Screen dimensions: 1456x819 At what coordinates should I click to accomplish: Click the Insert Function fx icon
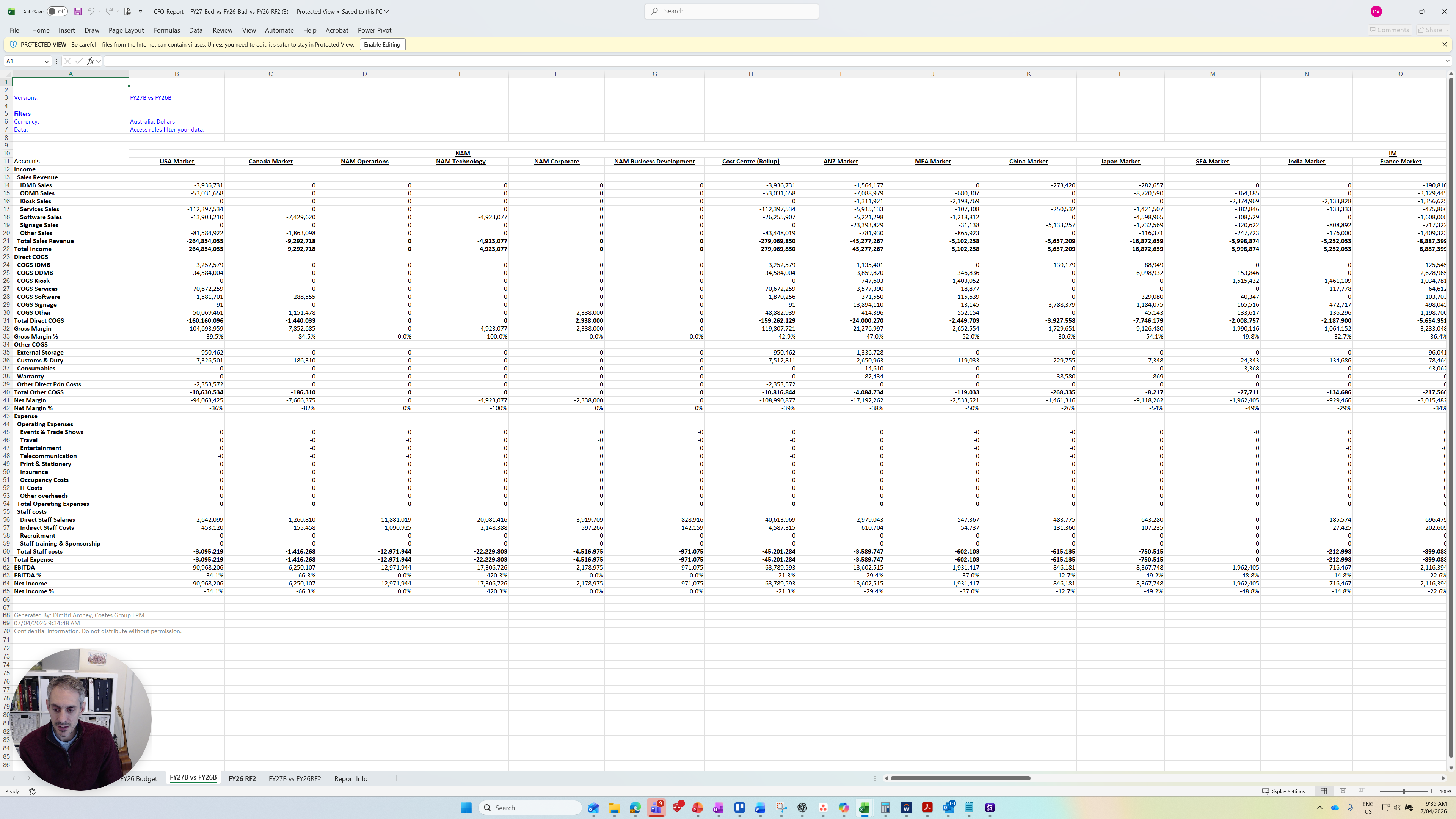pyautogui.click(x=91, y=61)
